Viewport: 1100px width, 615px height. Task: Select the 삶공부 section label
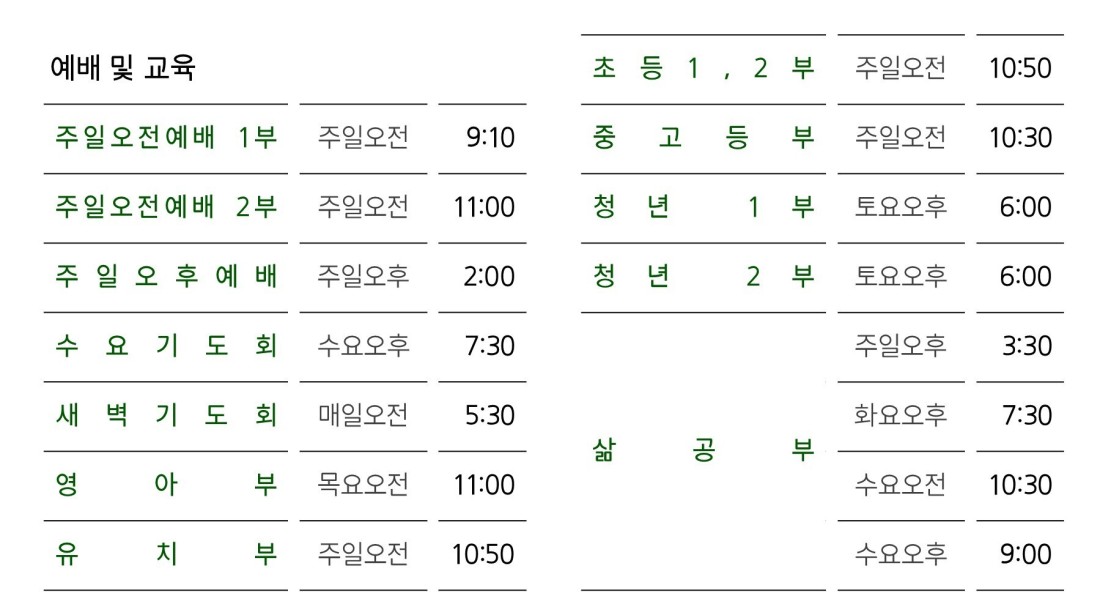pyautogui.click(x=704, y=450)
